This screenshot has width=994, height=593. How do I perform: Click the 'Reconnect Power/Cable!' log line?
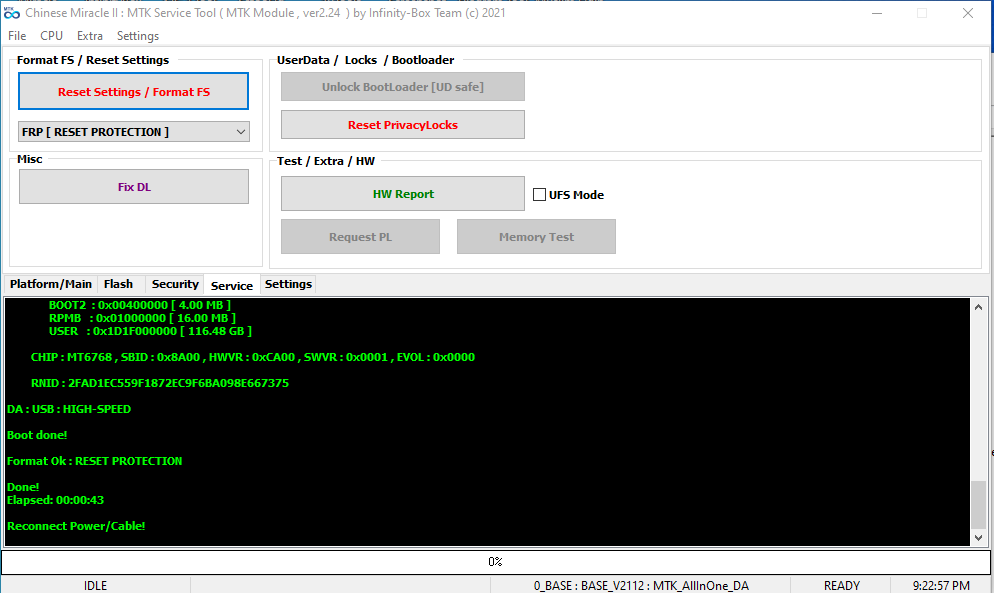pyautogui.click(x=76, y=526)
